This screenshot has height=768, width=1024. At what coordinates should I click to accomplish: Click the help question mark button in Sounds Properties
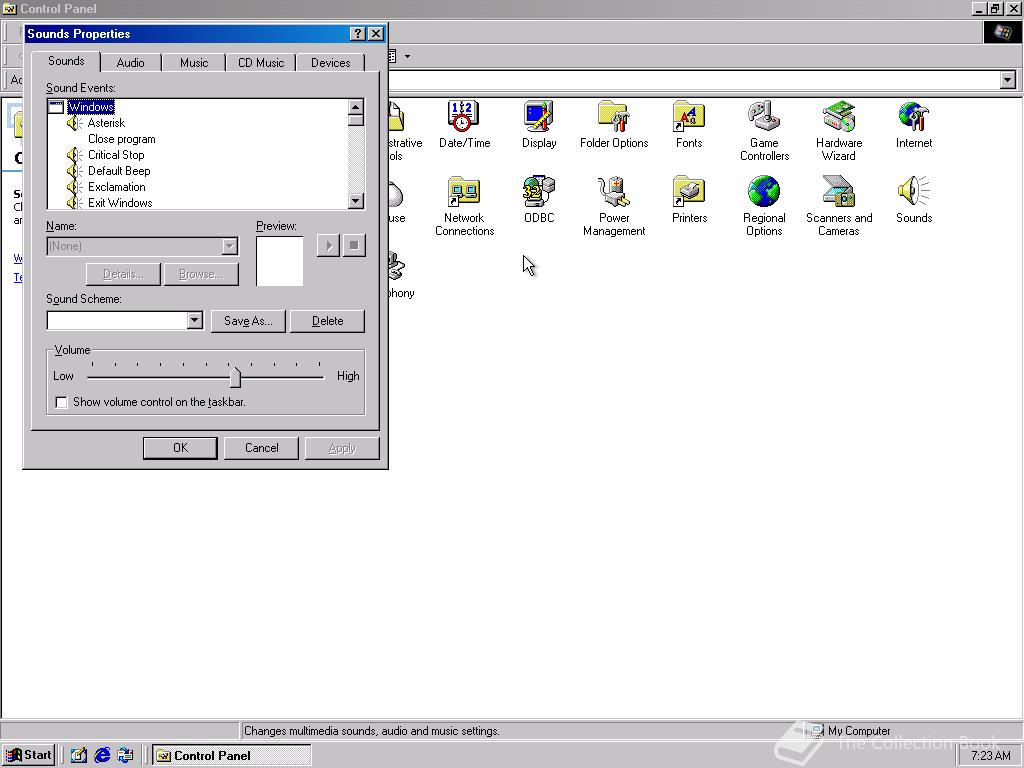tap(357, 34)
